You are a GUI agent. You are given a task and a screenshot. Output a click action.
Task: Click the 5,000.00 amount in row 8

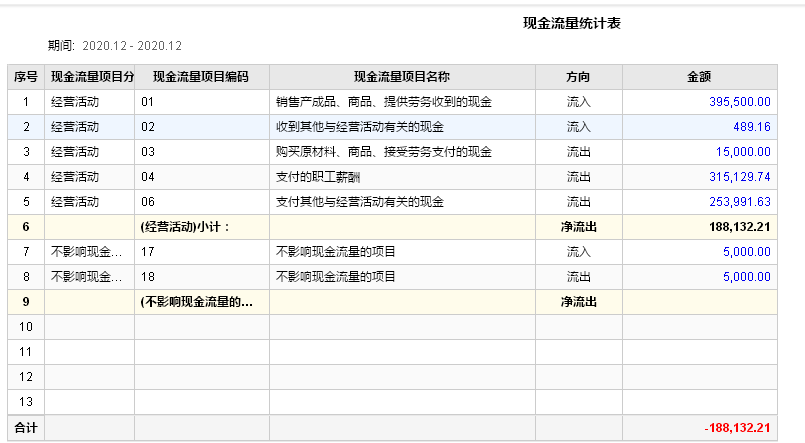point(746,277)
